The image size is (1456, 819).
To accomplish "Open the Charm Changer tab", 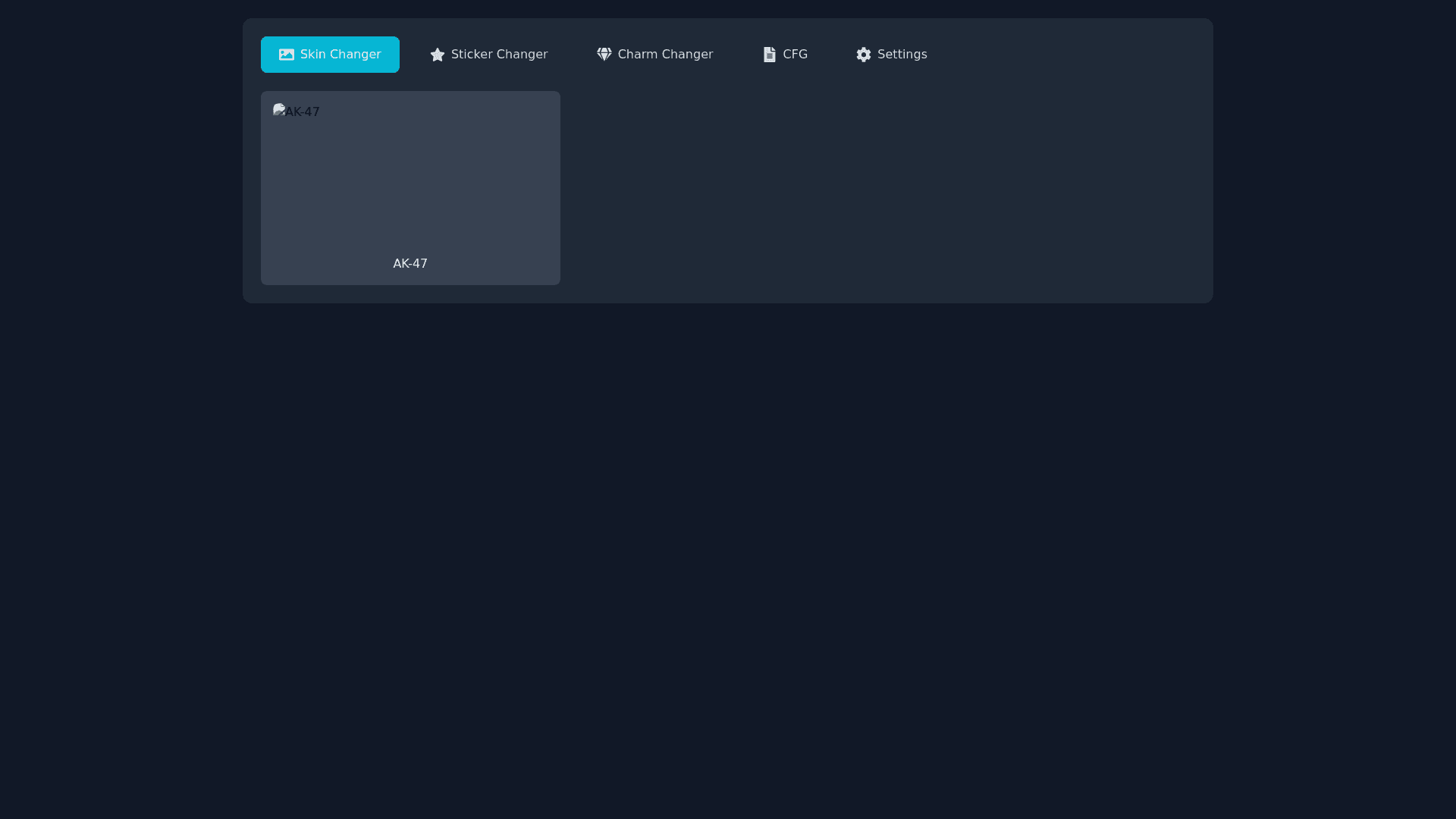I will click(x=654, y=55).
